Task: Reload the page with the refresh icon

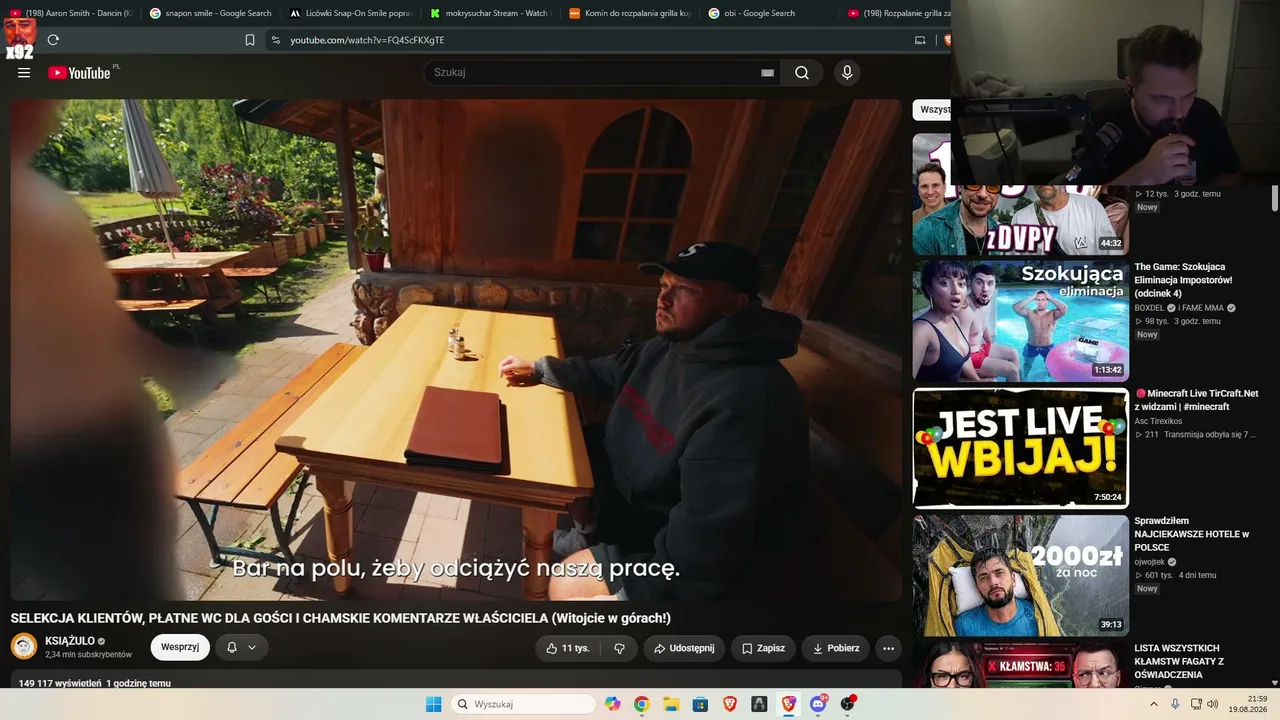Action: [53, 40]
